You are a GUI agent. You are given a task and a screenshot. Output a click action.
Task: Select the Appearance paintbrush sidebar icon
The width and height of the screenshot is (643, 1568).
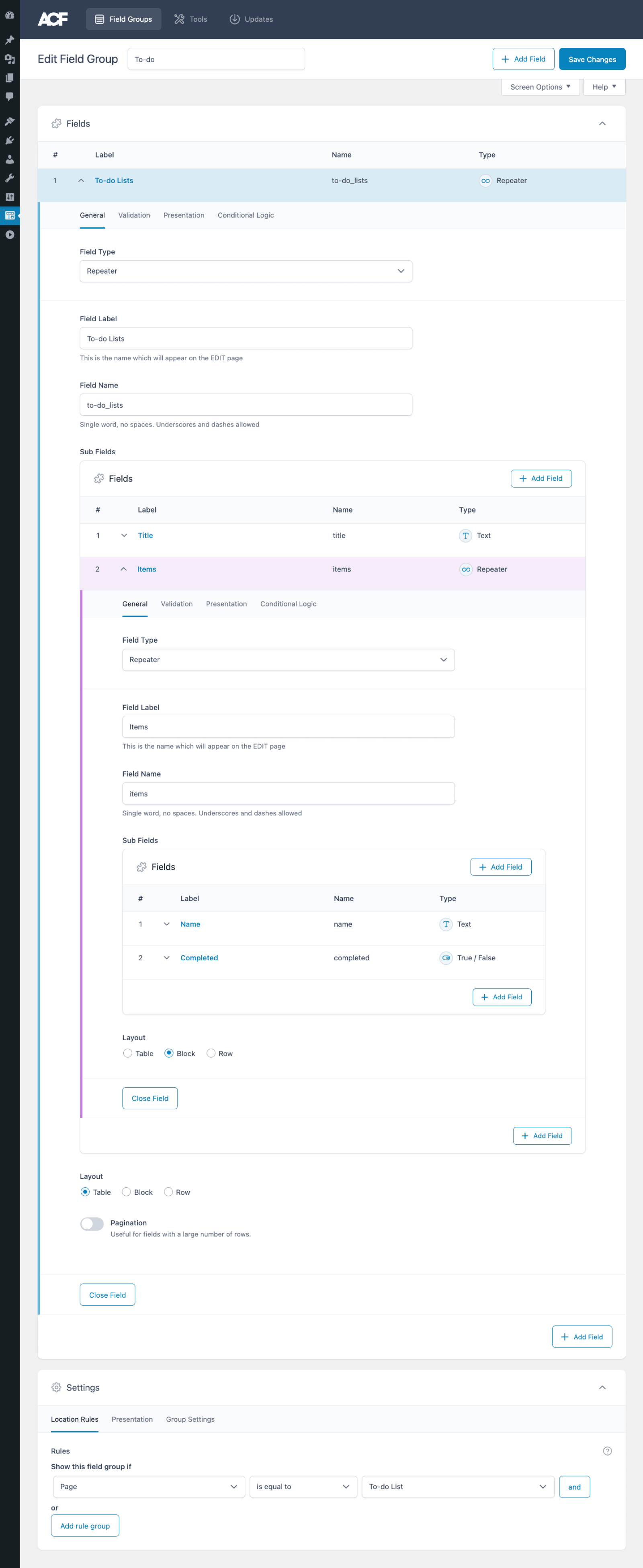10,120
